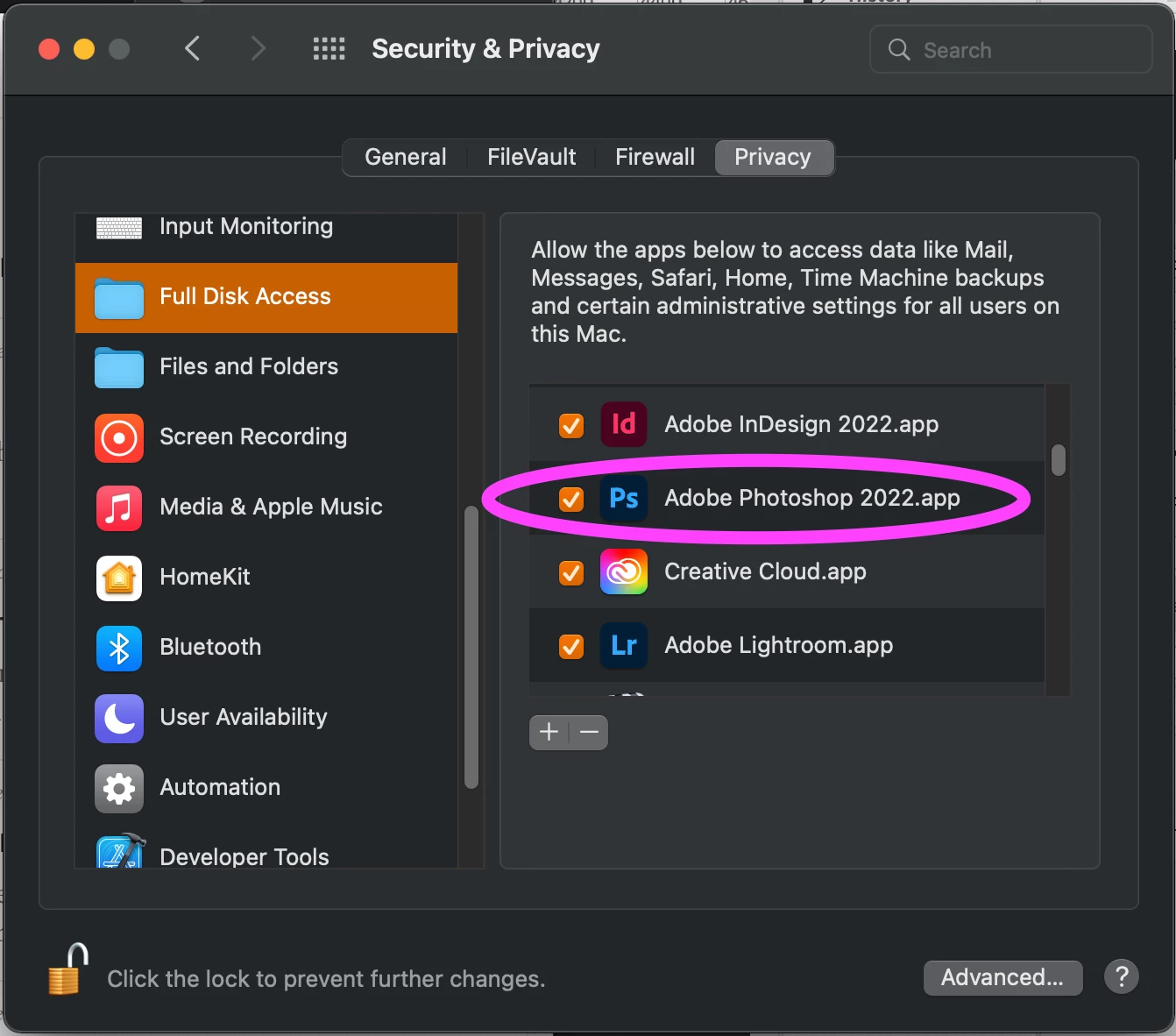This screenshot has width=1176, height=1036.
Task: Click the app list scrollbar thumb
Action: 1059,459
